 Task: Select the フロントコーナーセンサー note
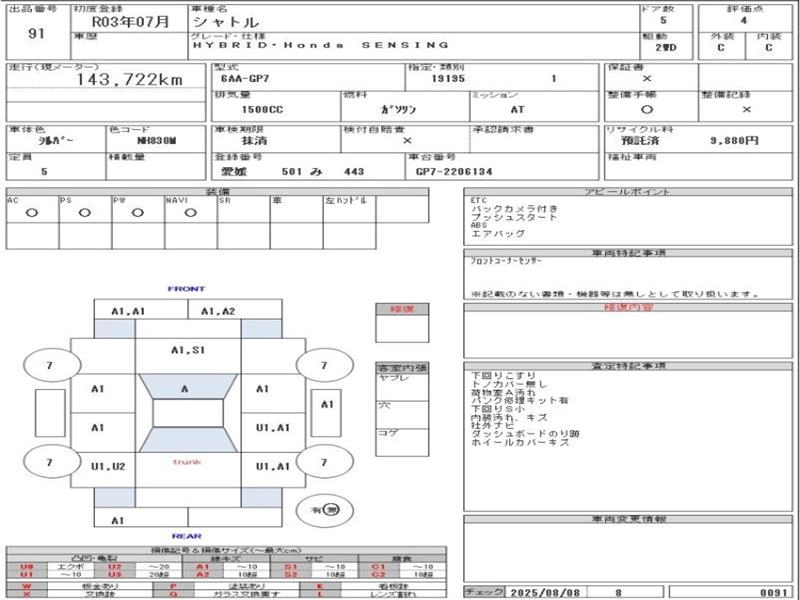click(506, 261)
